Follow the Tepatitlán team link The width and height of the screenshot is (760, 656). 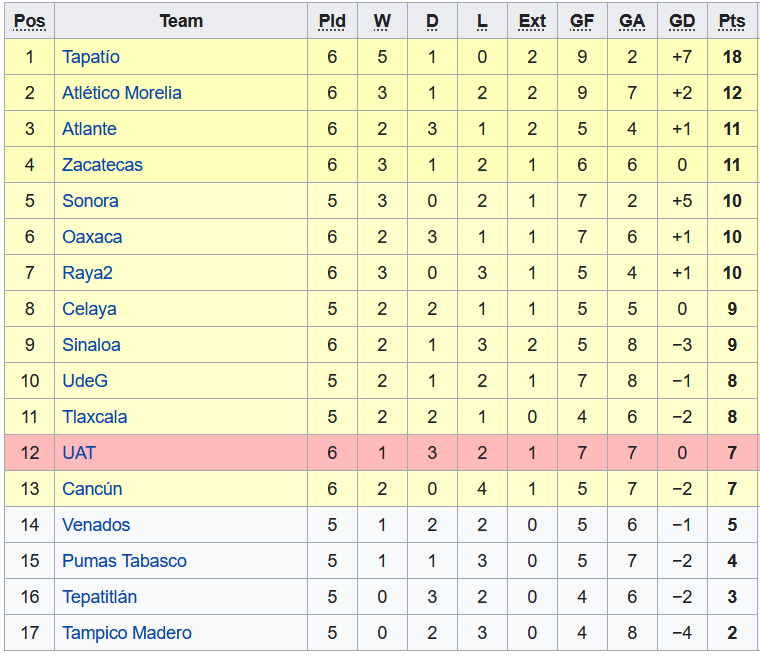[x=100, y=597]
